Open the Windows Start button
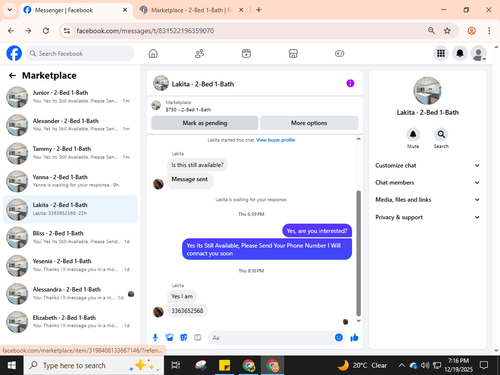This screenshot has width=500, height=375. tap(12, 365)
